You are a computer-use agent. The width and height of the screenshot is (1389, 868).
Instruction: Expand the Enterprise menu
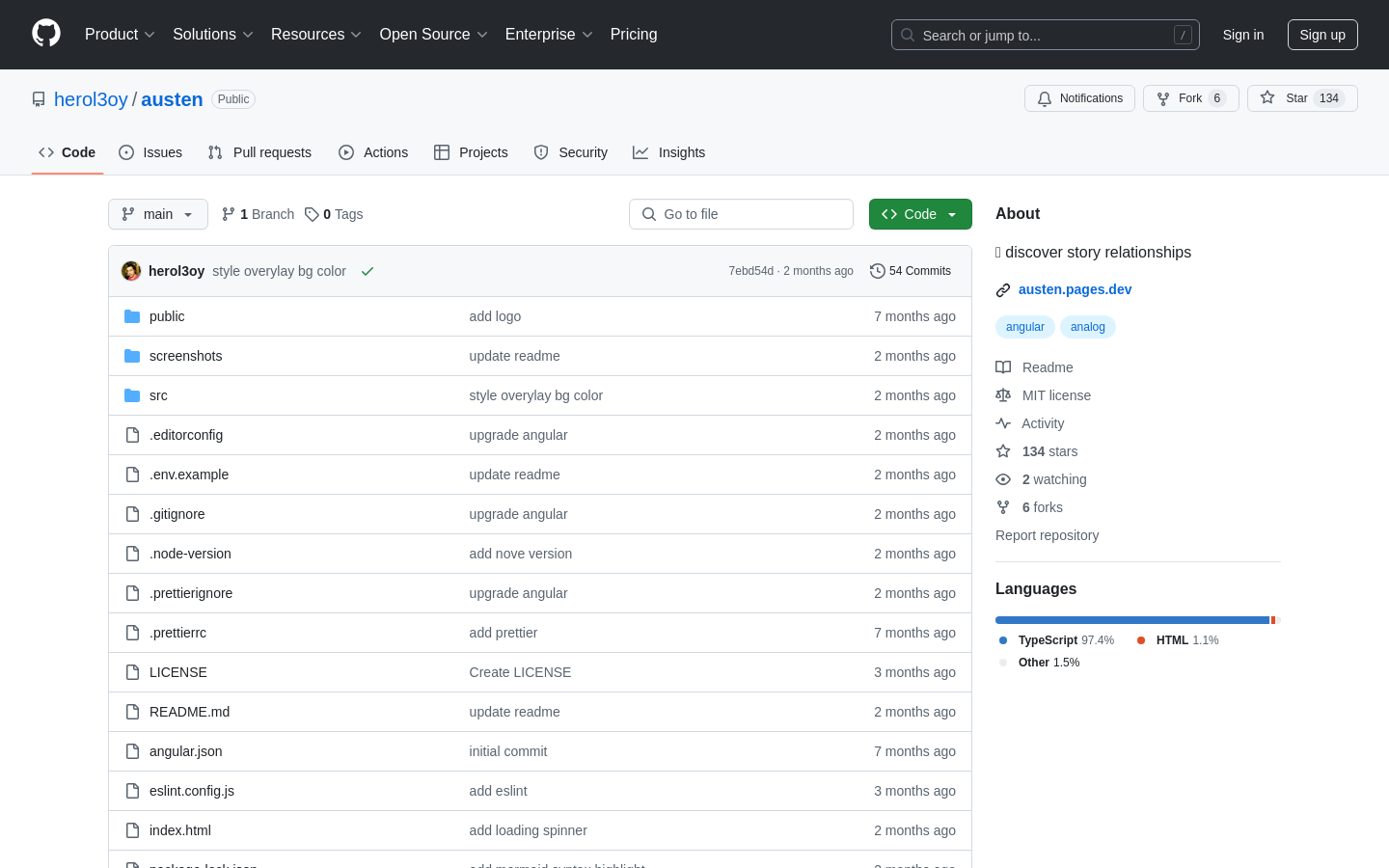[549, 35]
